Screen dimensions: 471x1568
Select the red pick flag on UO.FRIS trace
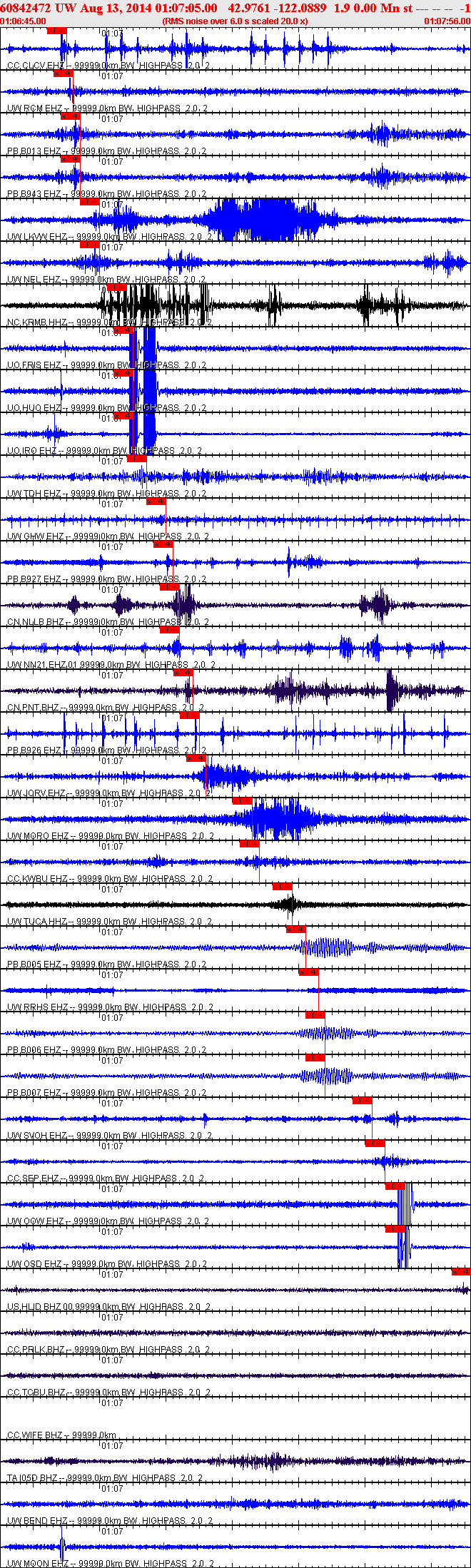pyautogui.click(x=123, y=330)
